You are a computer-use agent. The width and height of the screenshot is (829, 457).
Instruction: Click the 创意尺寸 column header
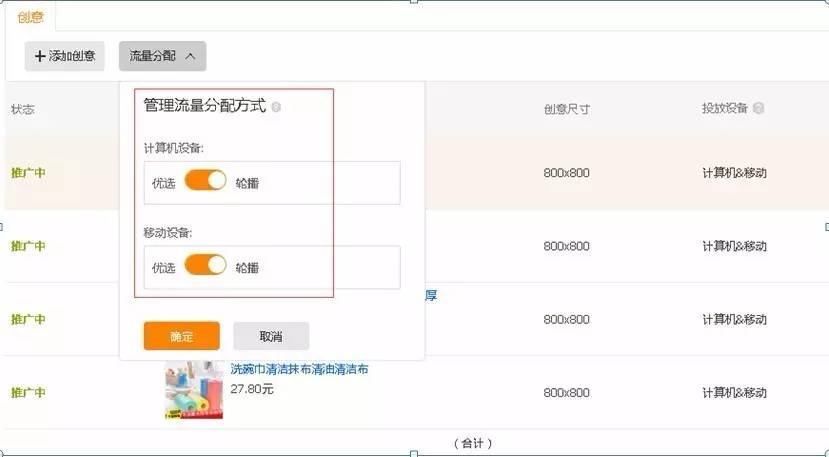tap(566, 109)
